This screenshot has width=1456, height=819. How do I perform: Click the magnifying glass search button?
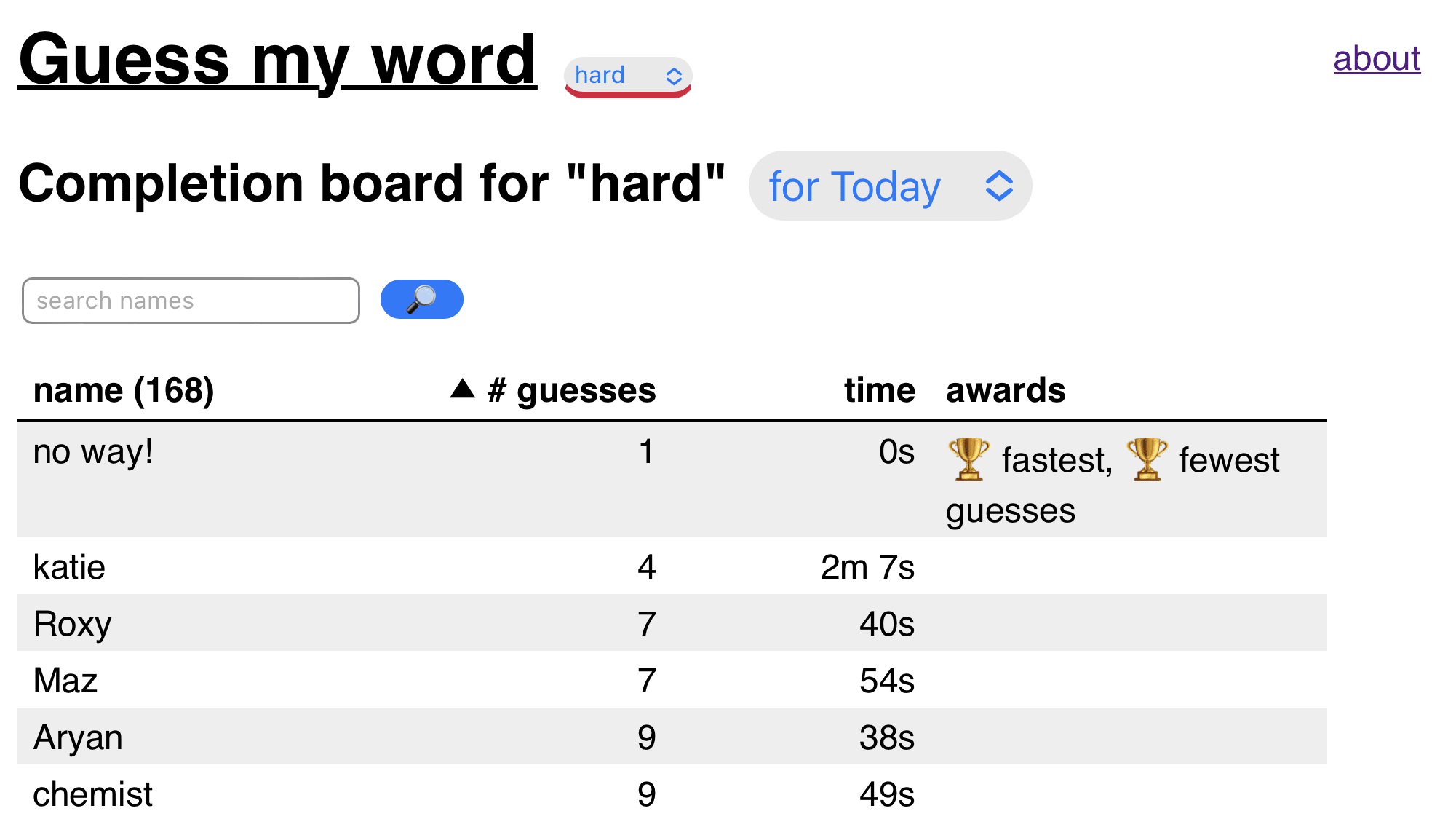[x=421, y=299]
